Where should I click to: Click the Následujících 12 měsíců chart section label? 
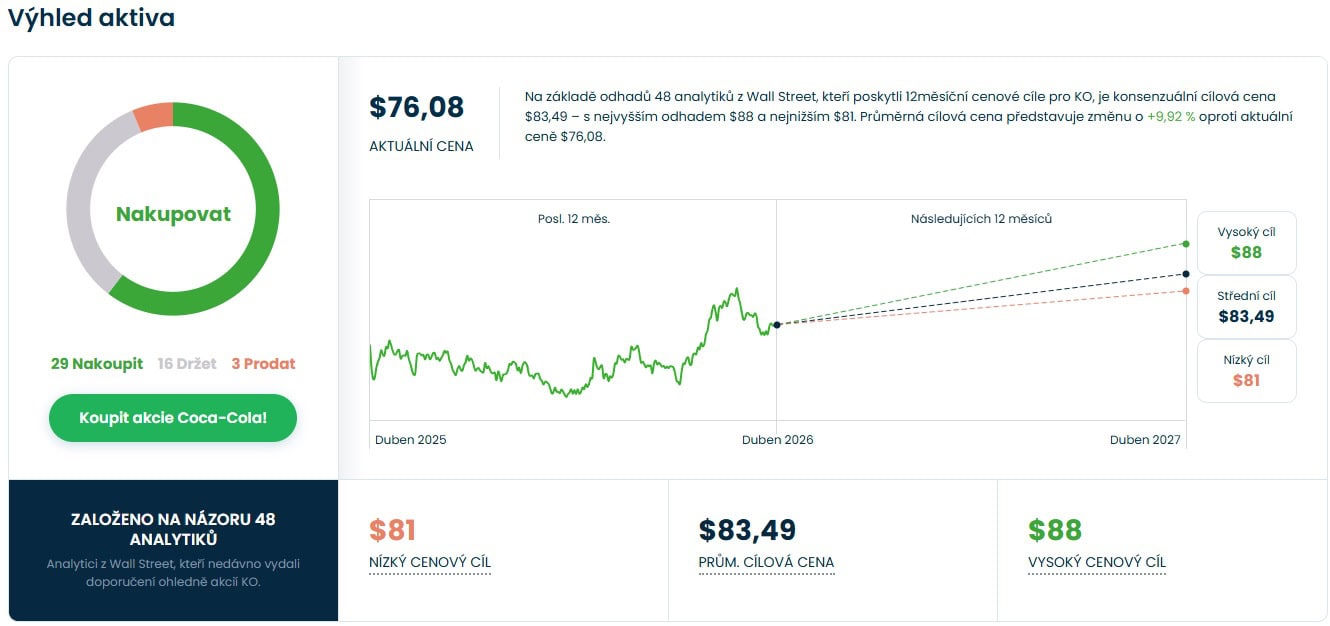(x=981, y=219)
